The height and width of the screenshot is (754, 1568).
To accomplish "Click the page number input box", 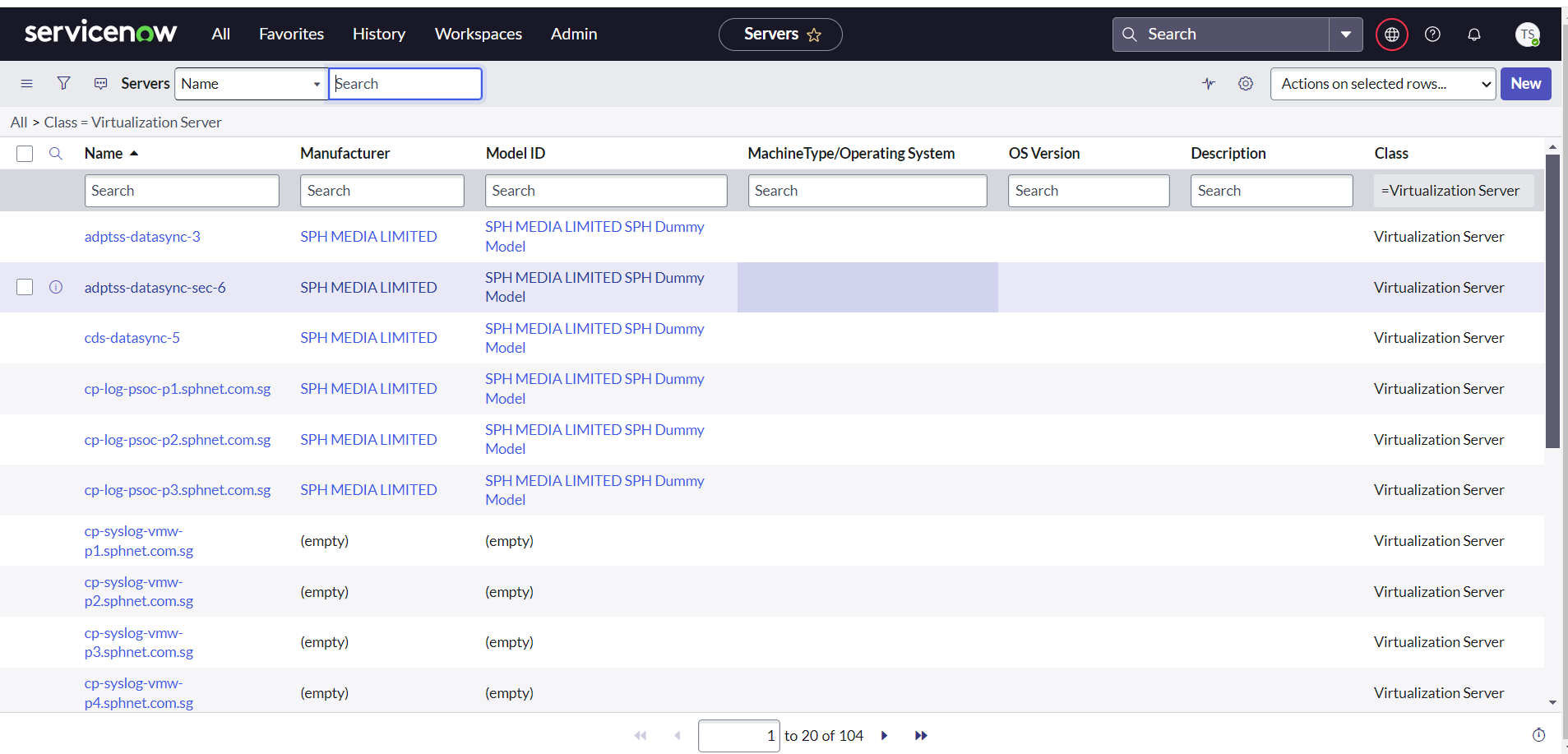I will tap(738, 736).
